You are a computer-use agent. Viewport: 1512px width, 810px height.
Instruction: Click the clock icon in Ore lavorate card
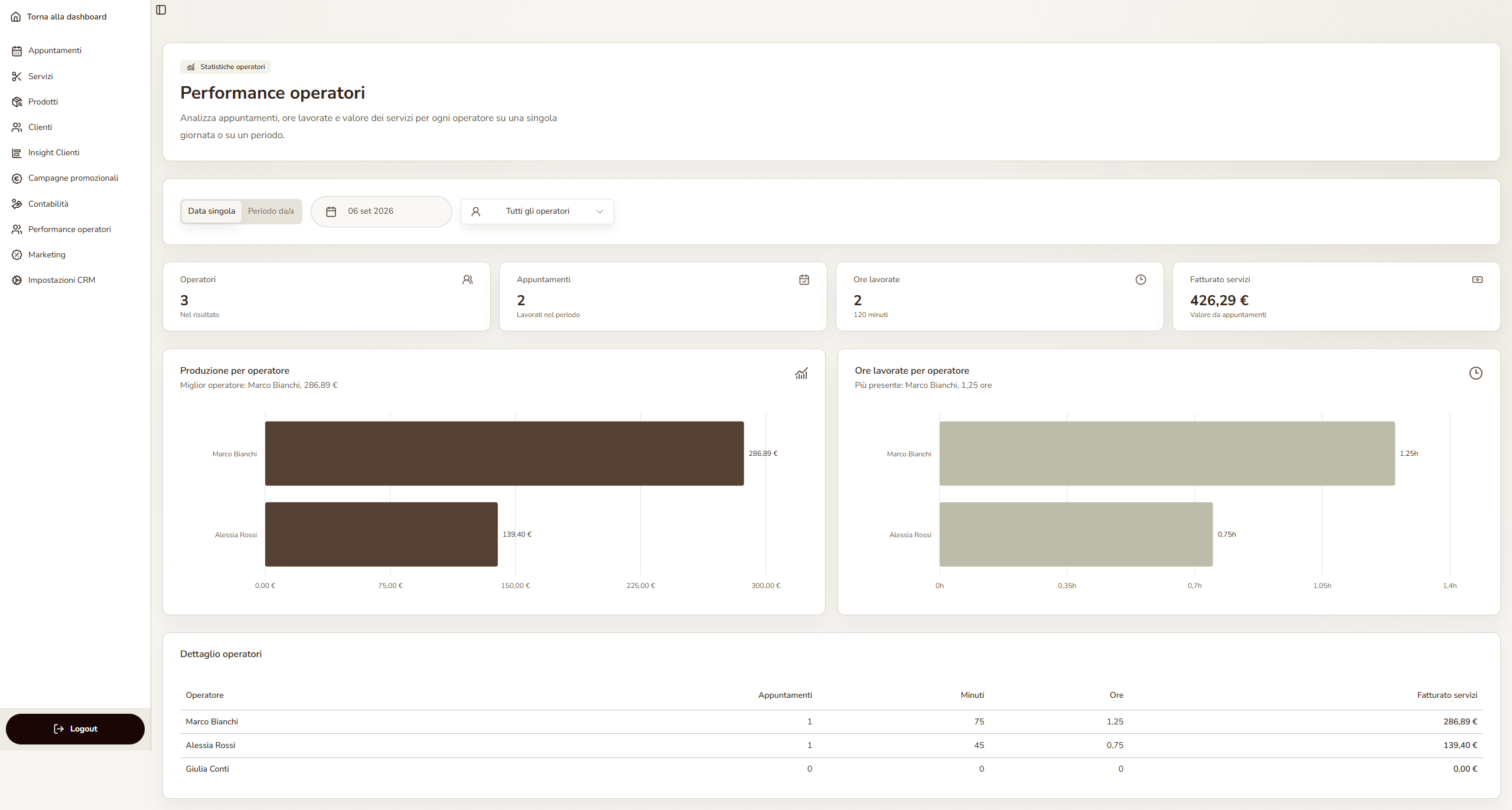pos(1140,279)
